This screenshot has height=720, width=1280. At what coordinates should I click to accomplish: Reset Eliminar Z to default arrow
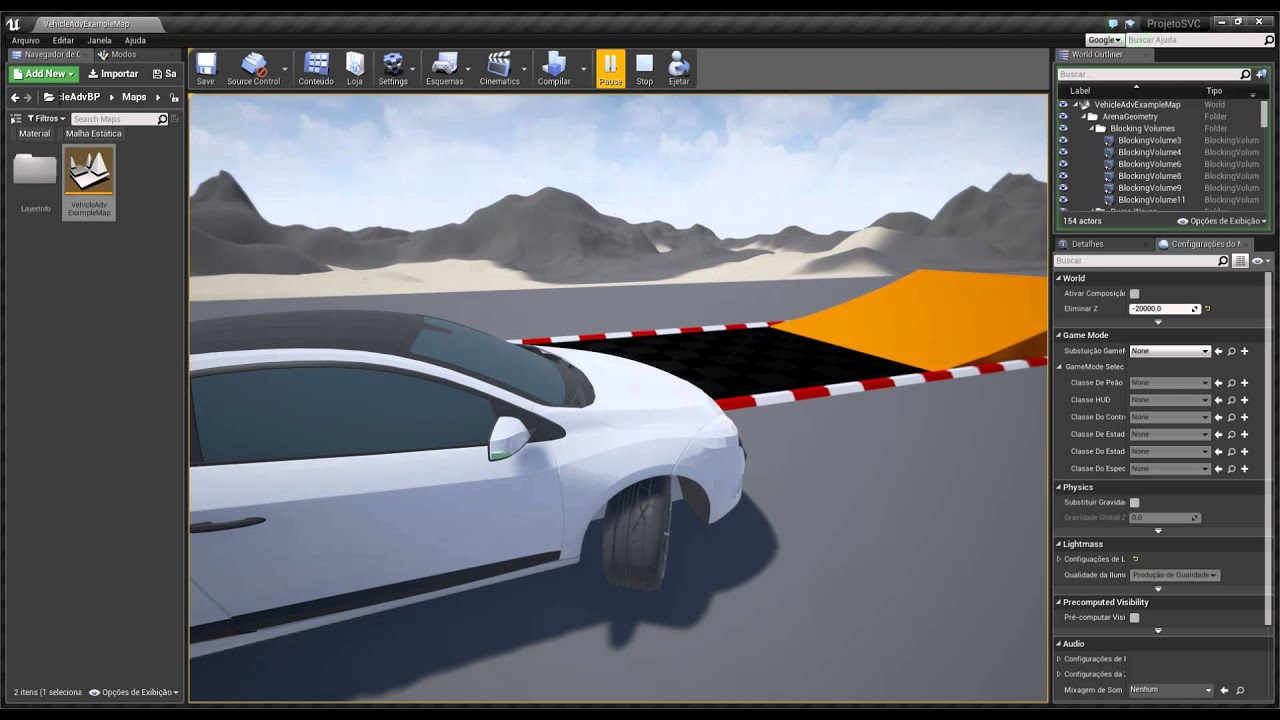(x=1207, y=309)
